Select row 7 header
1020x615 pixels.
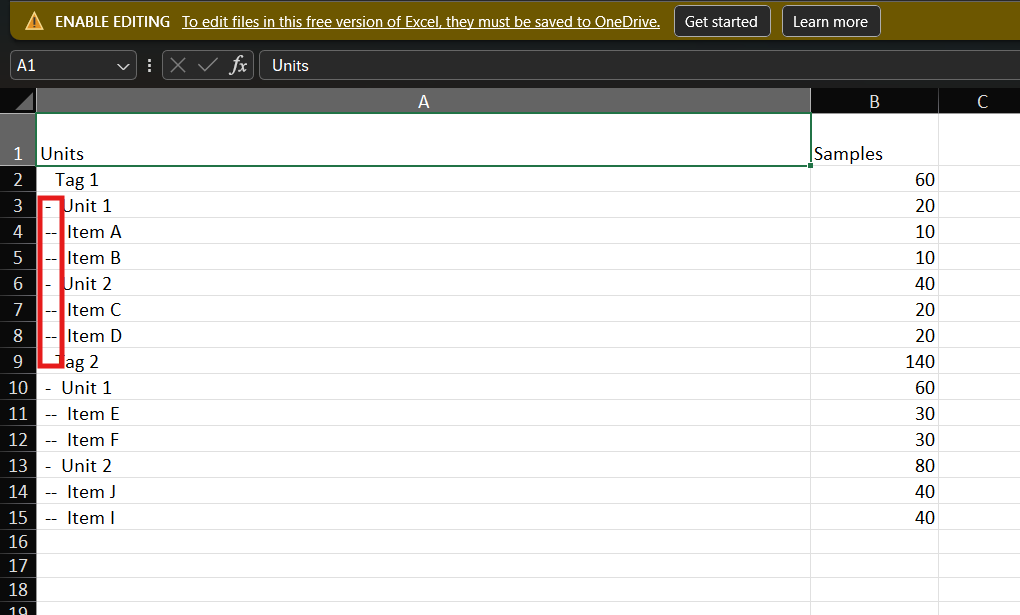[x=18, y=309]
